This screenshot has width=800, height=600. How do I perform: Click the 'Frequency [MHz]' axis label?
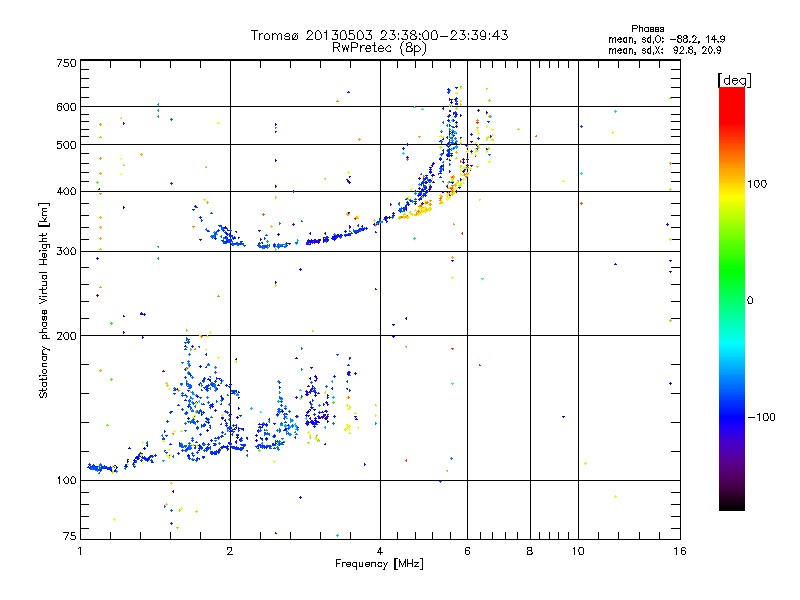point(379,564)
